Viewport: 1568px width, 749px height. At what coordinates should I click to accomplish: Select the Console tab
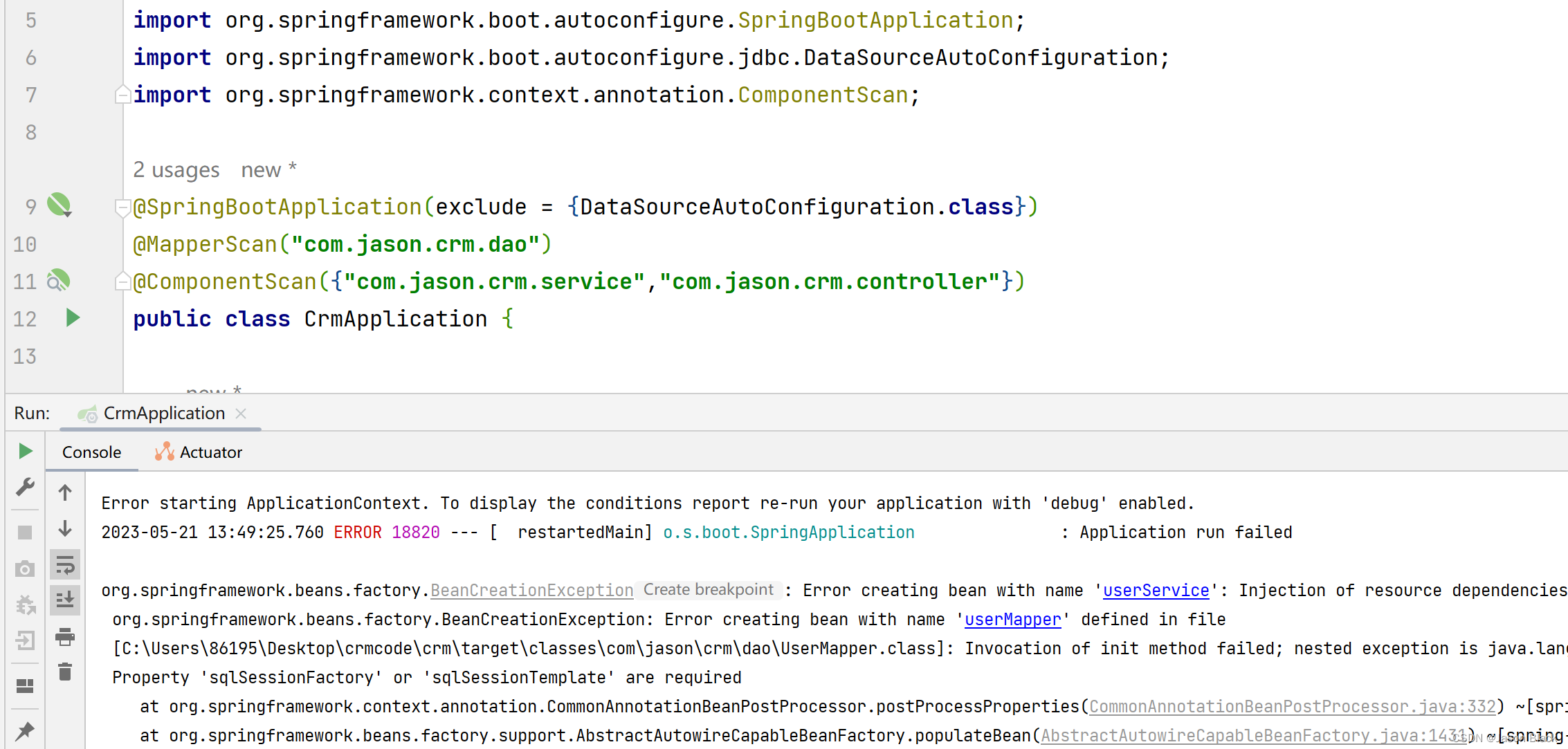[91, 452]
